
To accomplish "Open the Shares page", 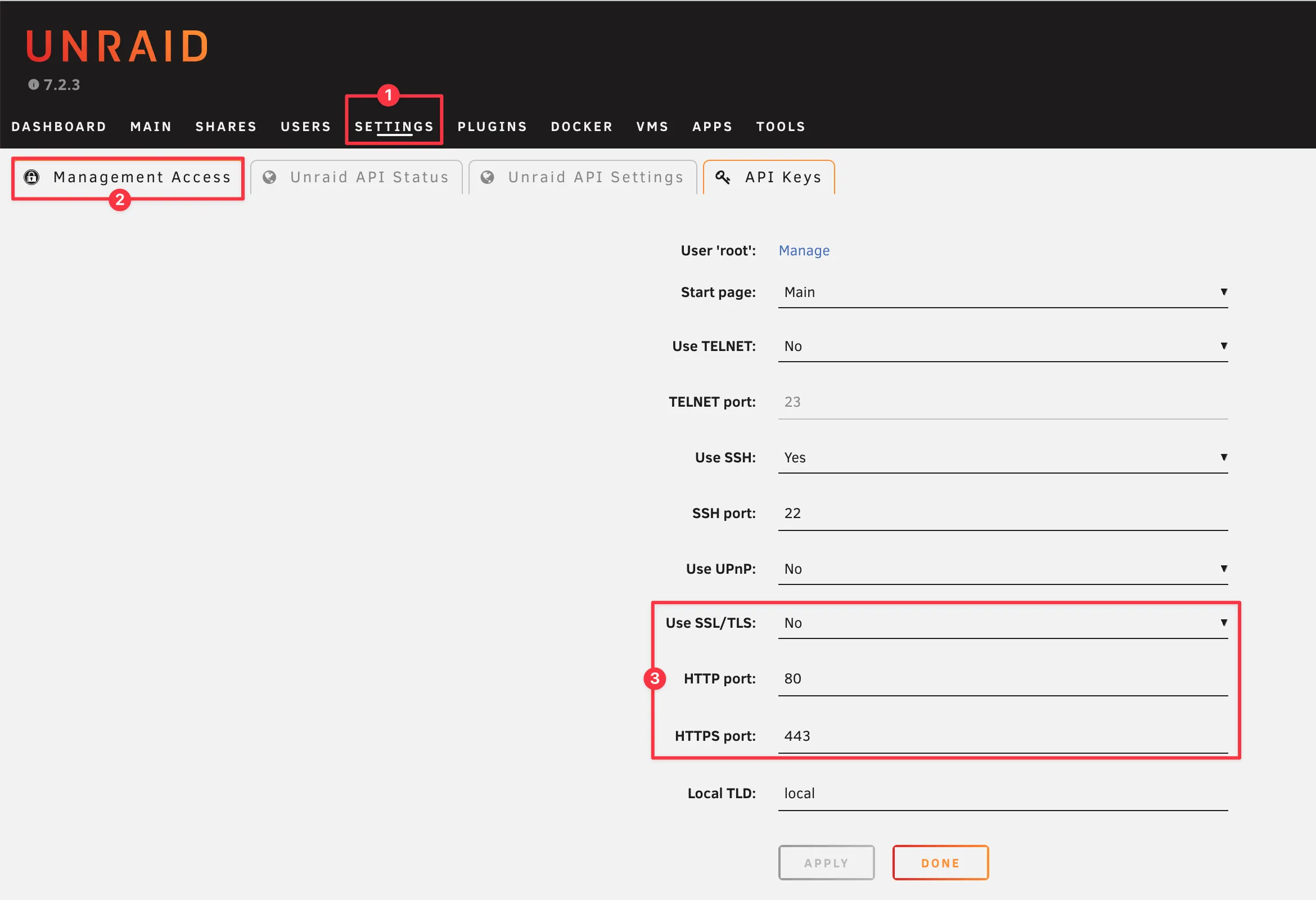I will click(x=226, y=127).
